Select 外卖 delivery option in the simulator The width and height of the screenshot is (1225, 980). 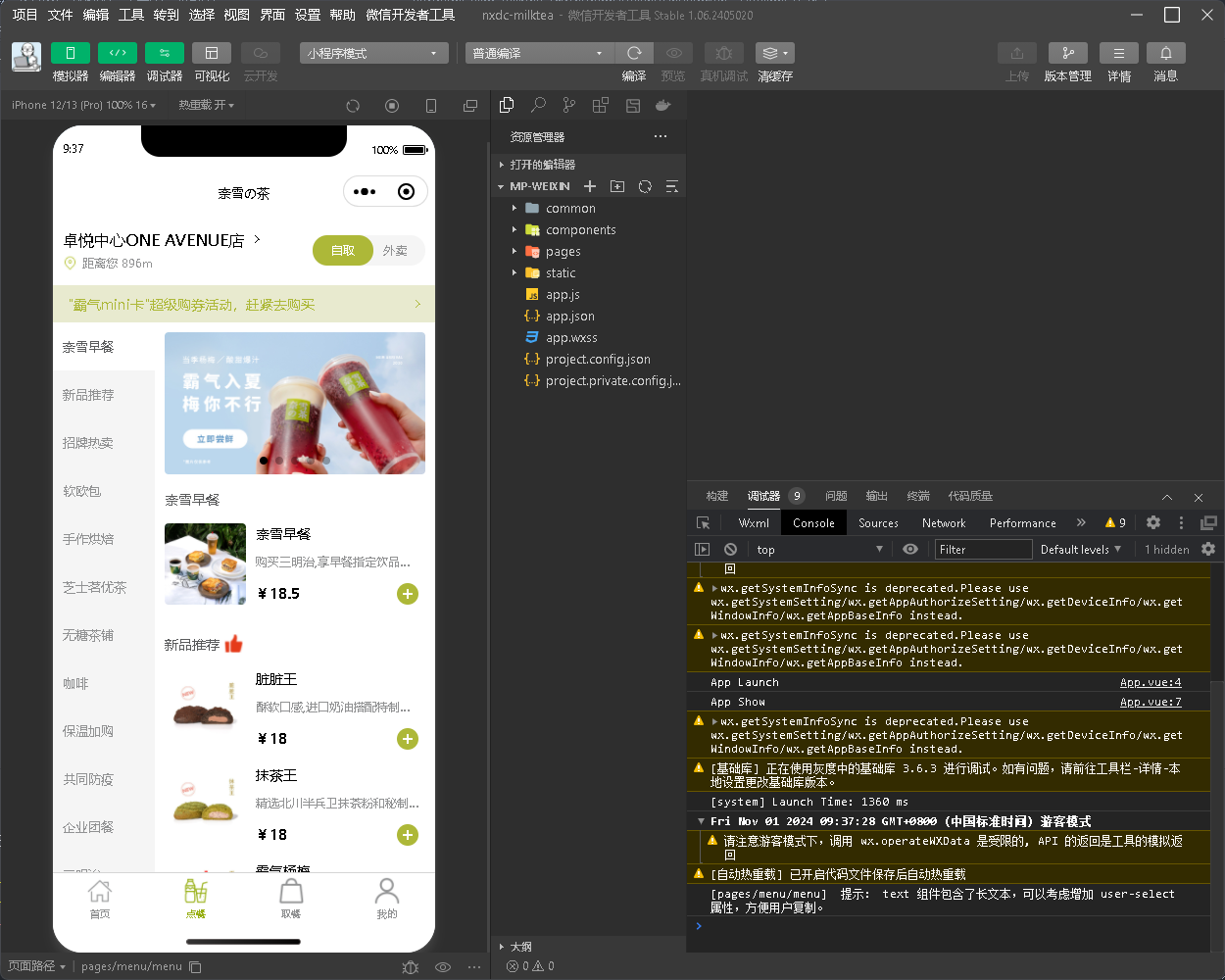coord(396,250)
